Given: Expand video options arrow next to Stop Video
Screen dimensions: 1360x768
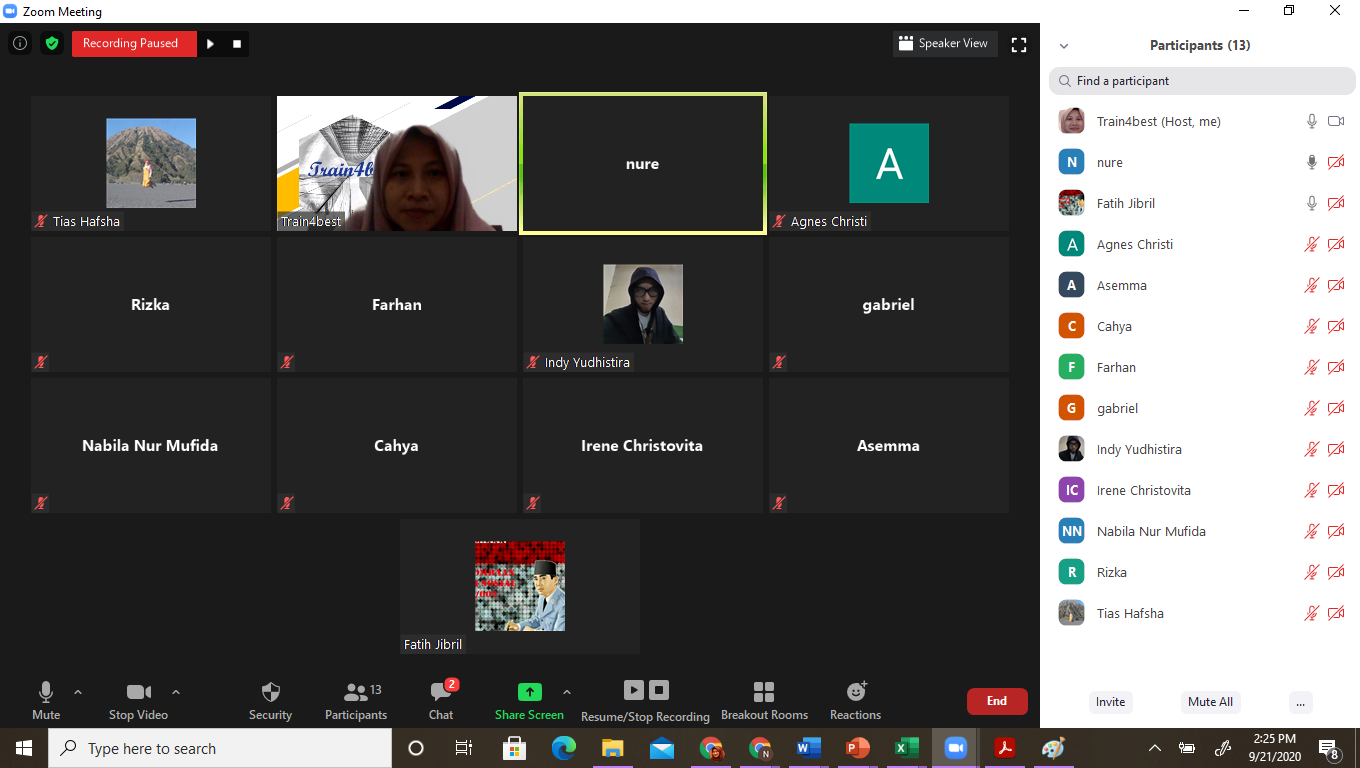Looking at the screenshot, I should coord(176,692).
